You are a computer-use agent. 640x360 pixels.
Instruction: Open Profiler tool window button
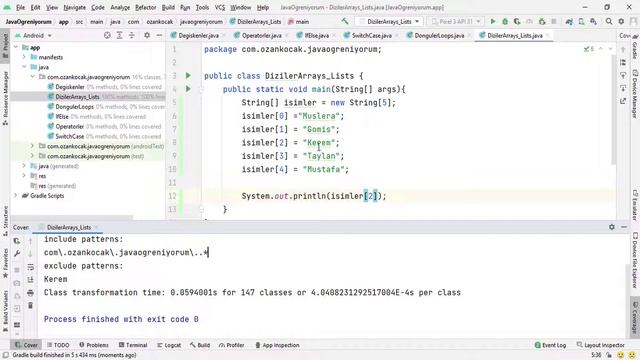click(x=231, y=345)
